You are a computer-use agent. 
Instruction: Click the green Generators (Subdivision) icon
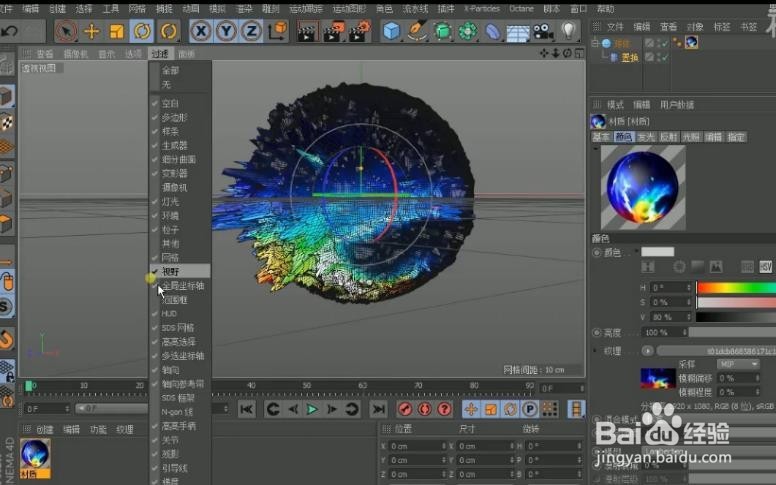pos(442,31)
